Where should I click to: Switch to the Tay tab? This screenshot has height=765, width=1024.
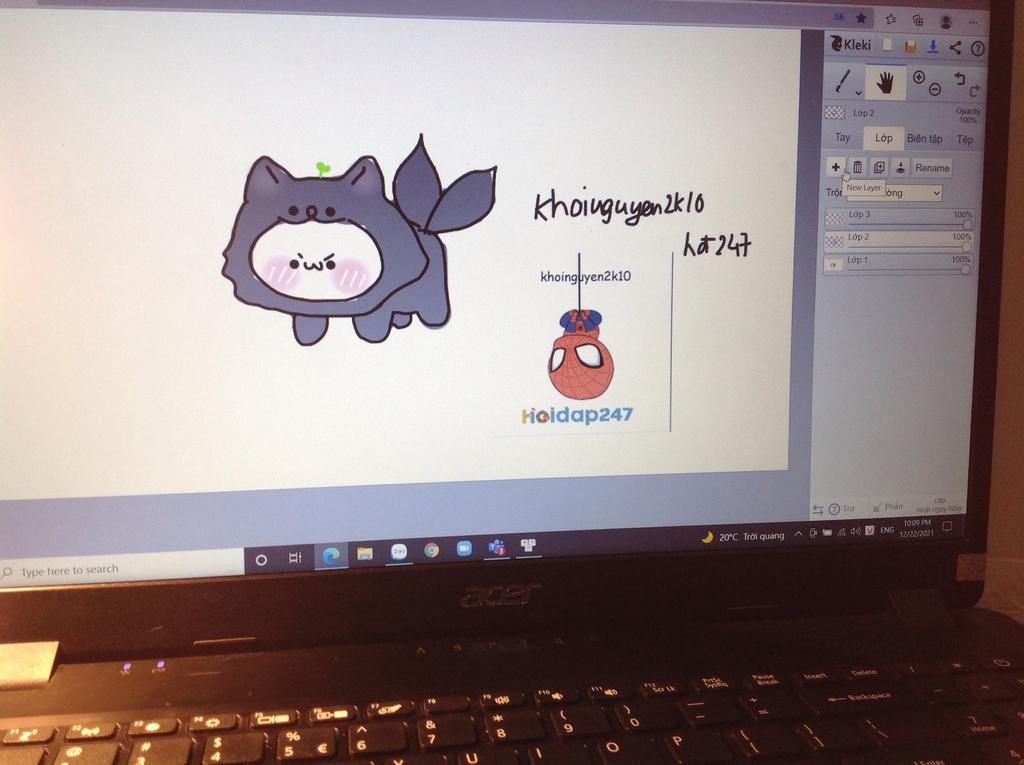842,137
